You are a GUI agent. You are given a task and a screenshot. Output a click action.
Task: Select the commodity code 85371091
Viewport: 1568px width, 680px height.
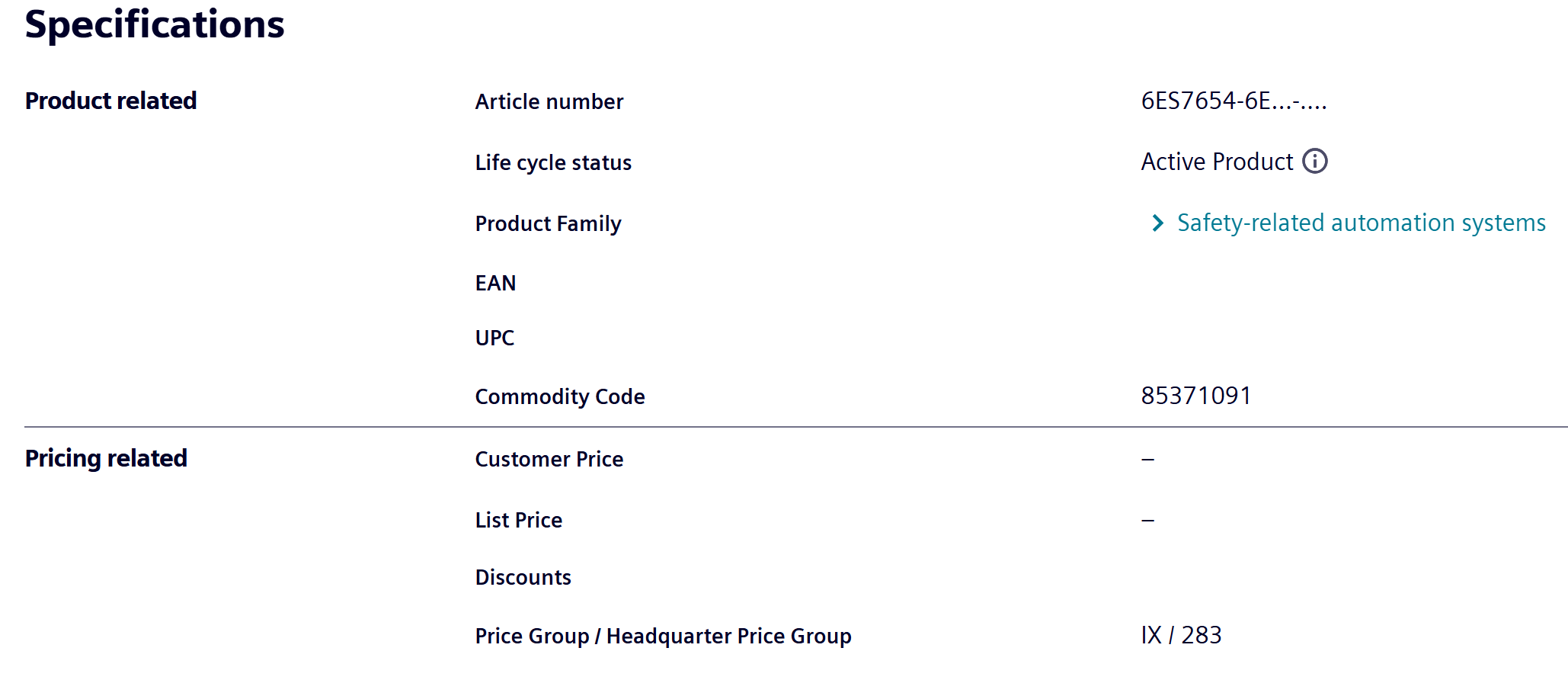tap(1195, 396)
